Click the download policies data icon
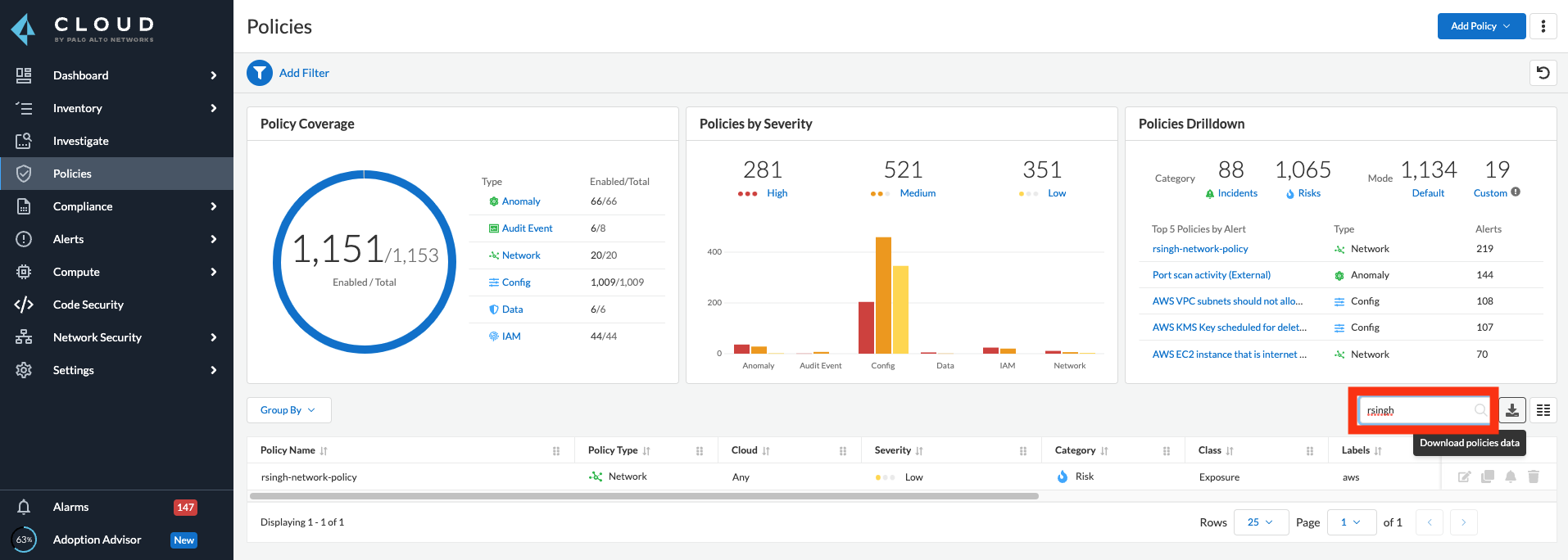 [x=1512, y=410]
